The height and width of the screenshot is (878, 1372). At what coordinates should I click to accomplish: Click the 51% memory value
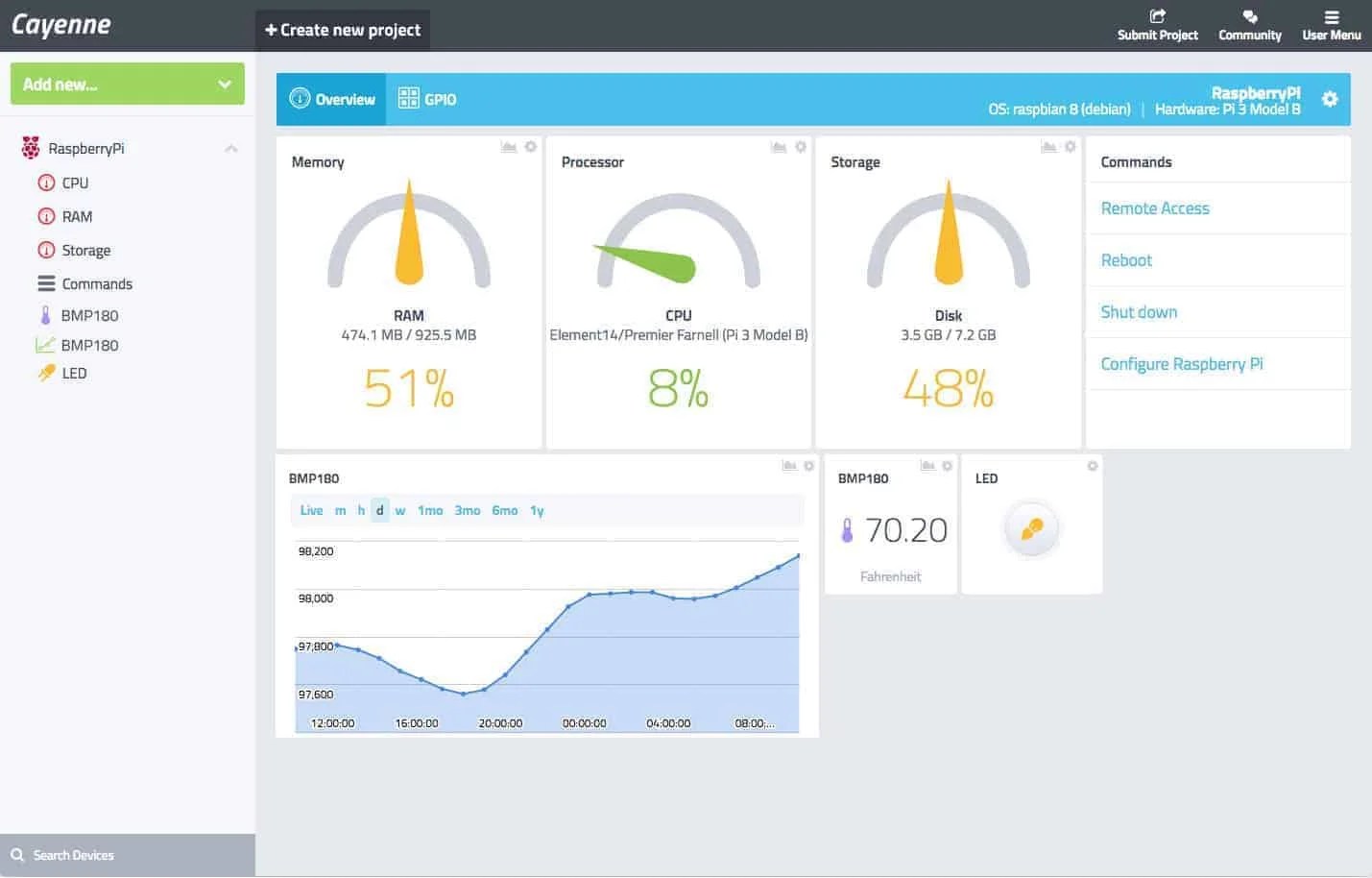tap(409, 389)
